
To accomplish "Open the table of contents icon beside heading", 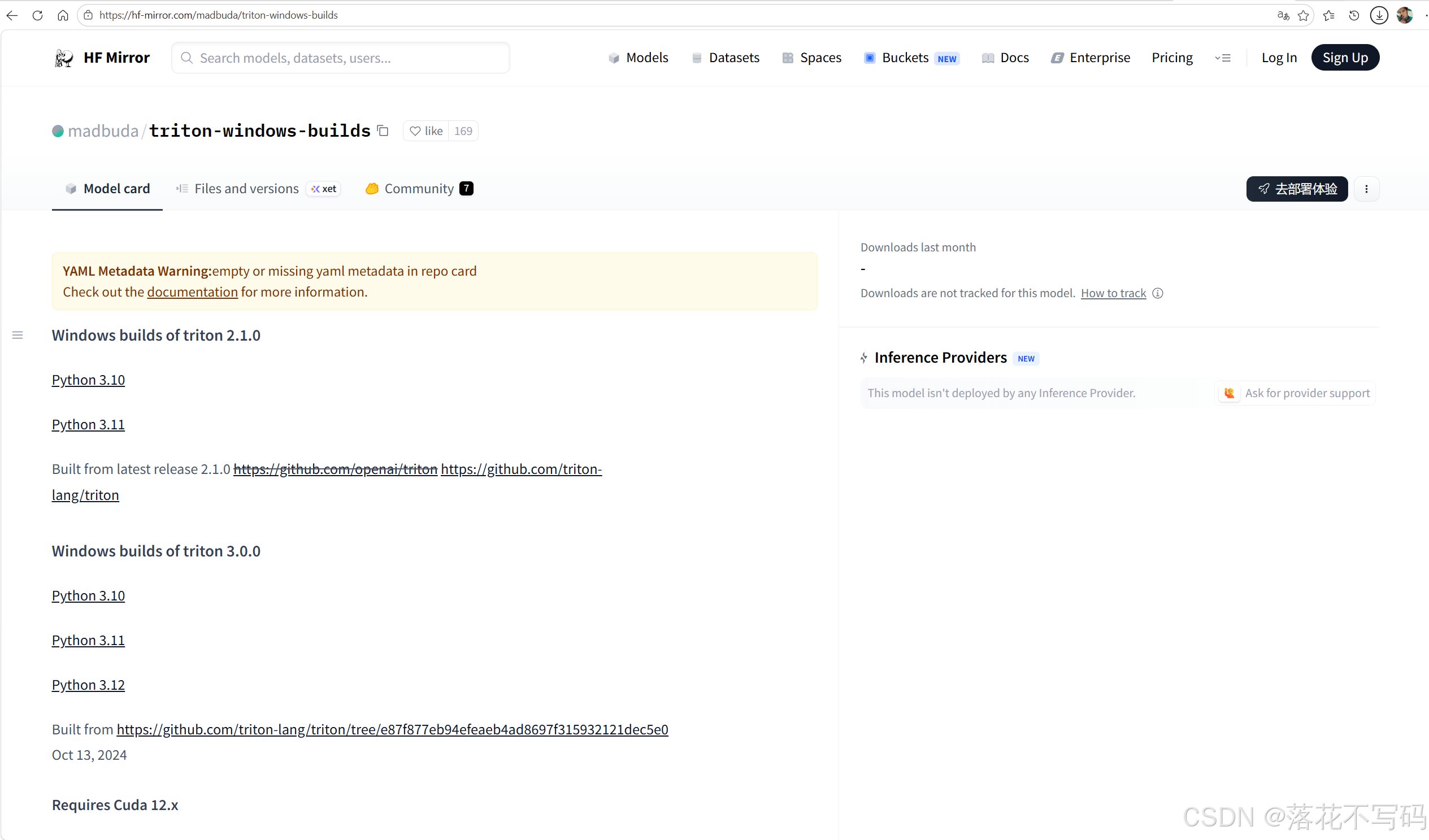I will coord(18,336).
